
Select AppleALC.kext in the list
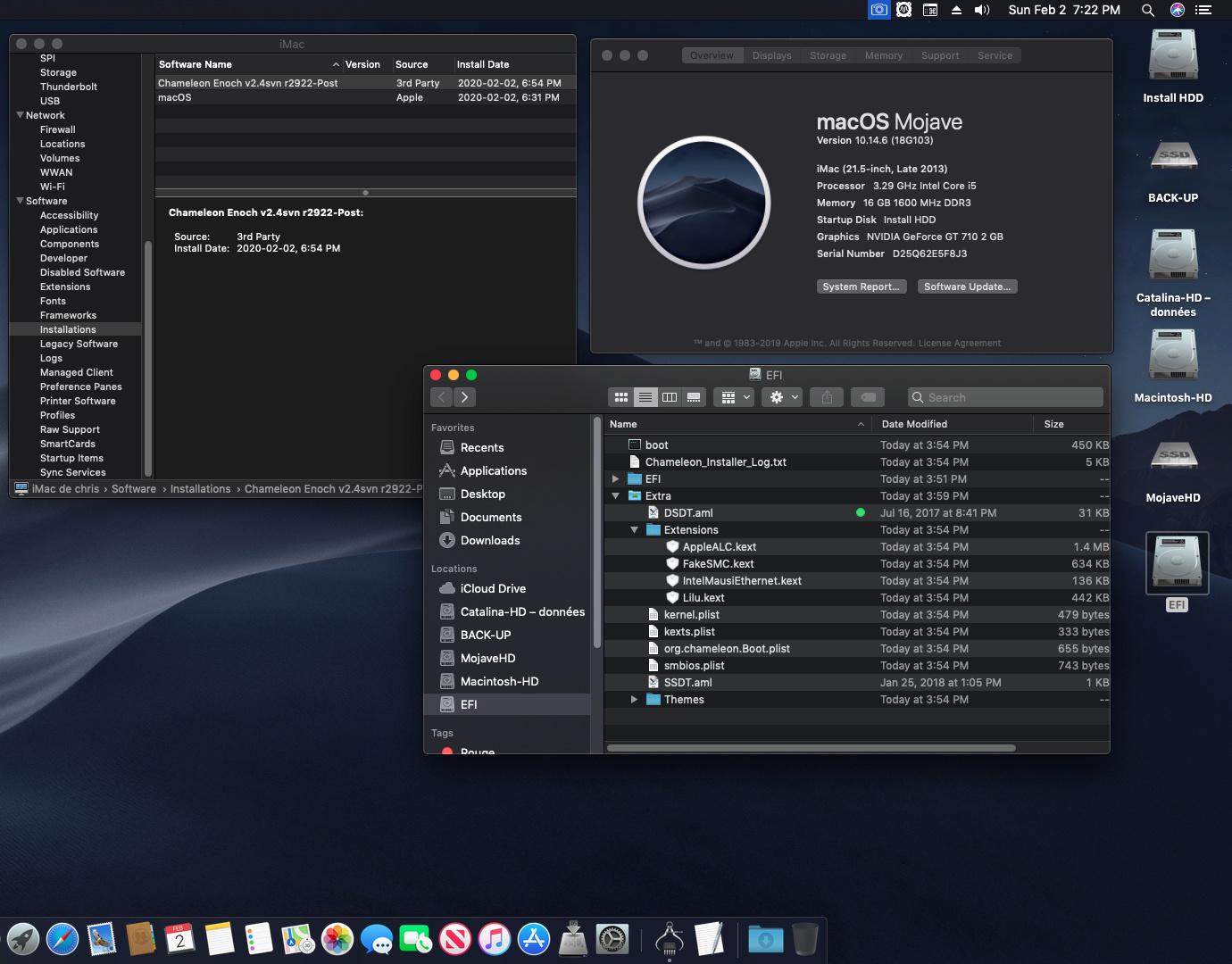click(857, 547)
